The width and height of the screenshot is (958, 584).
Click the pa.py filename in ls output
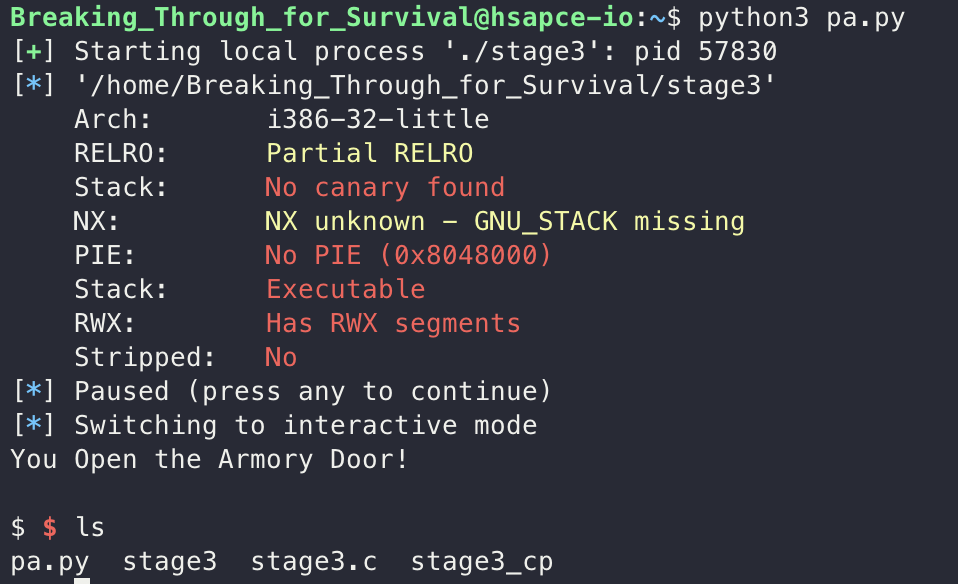coord(50,562)
